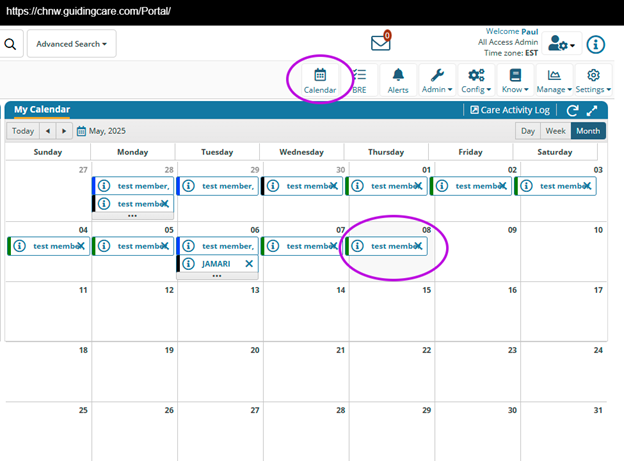Screen dimensions: 624x461
Task: Go to the next month arrow
Action: click(64, 131)
